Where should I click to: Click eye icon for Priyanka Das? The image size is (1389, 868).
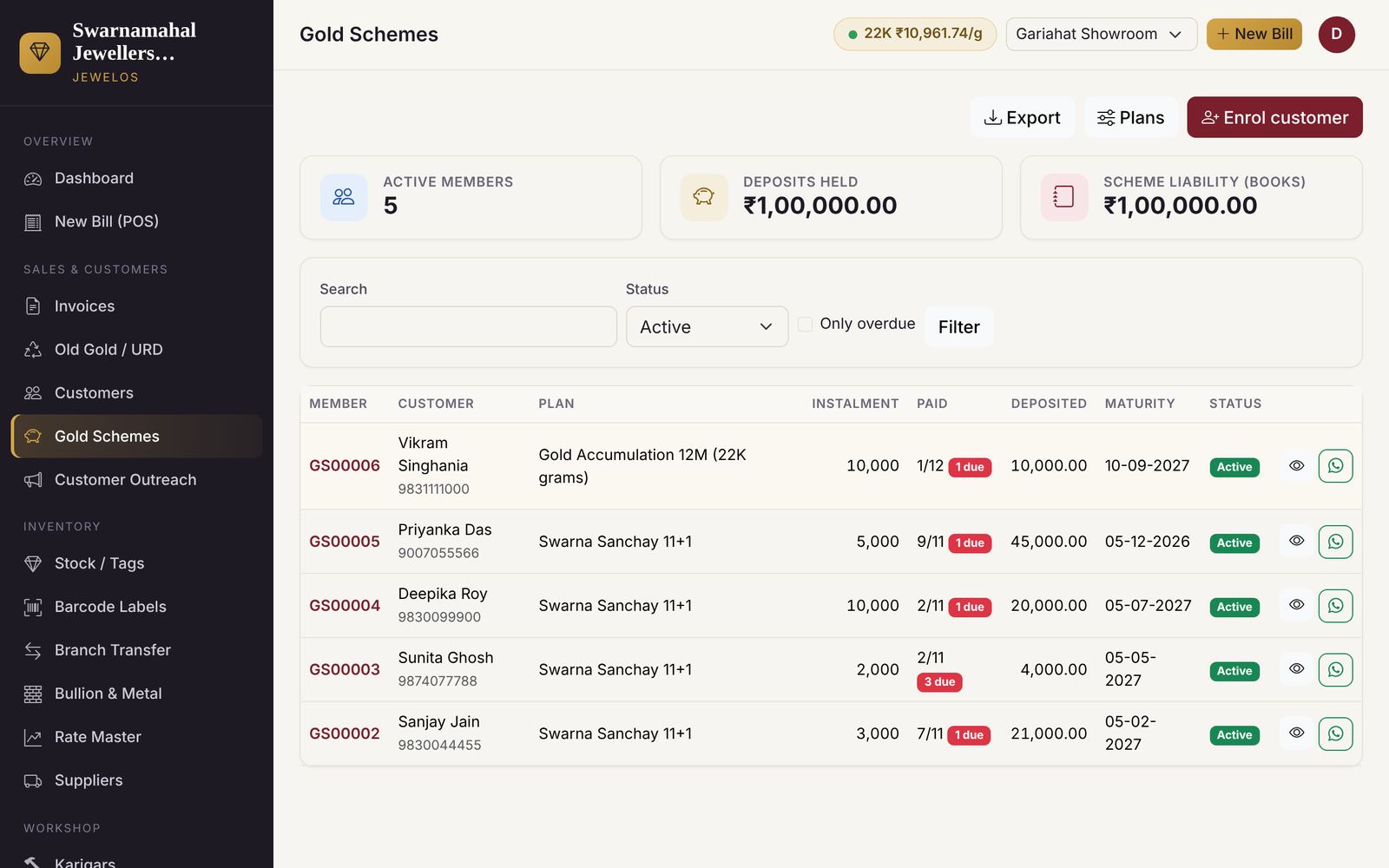tap(1296, 541)
